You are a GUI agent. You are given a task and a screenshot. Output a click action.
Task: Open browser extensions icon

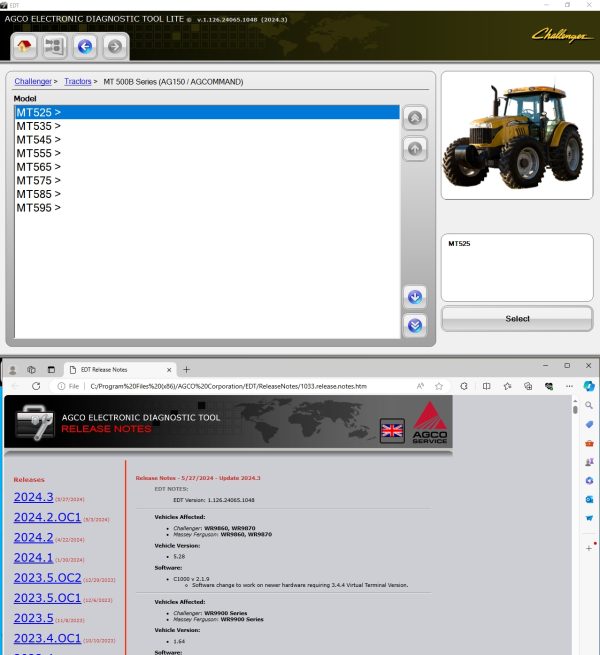coord(464,386)
